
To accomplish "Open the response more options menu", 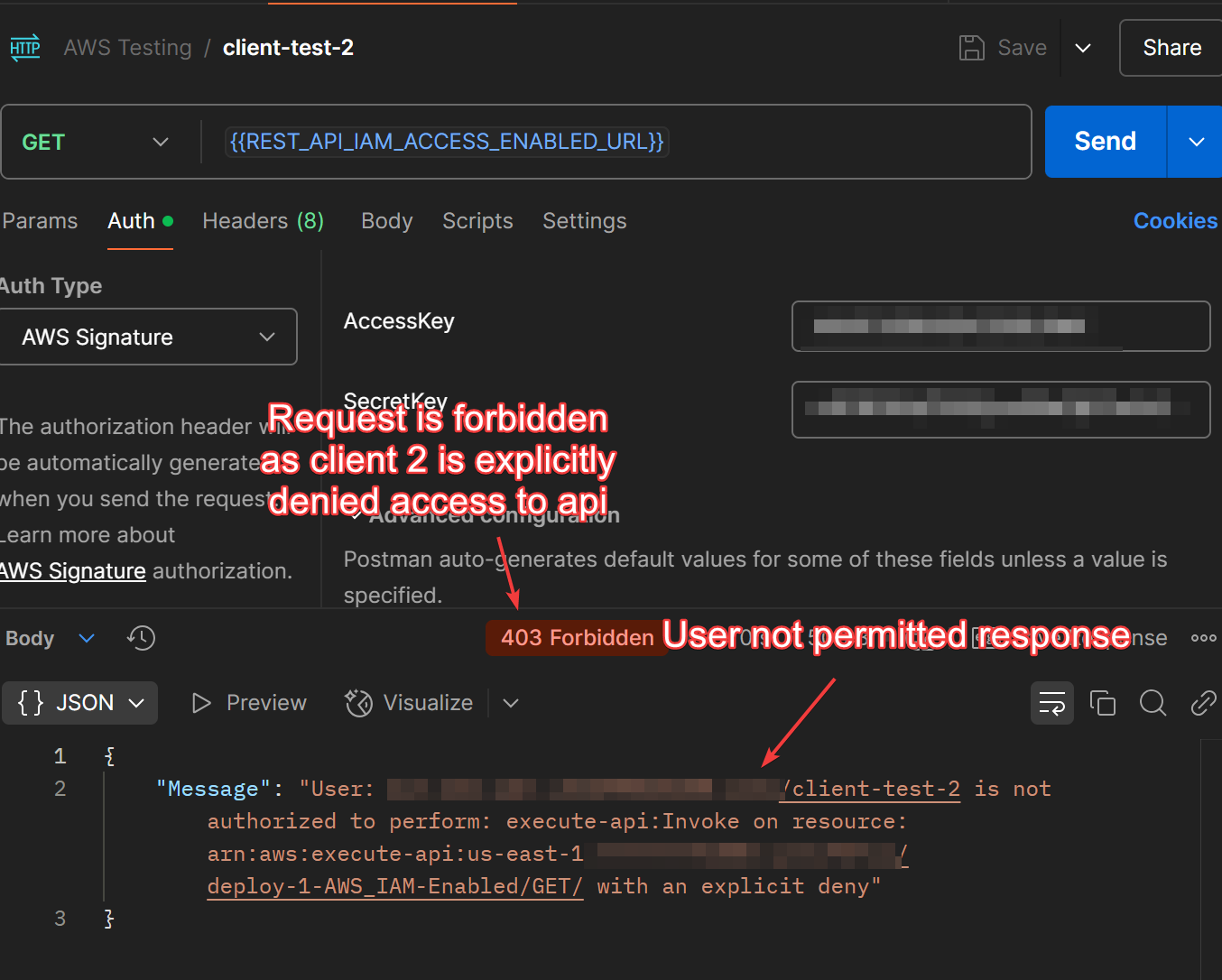I will pos(1203,638).
